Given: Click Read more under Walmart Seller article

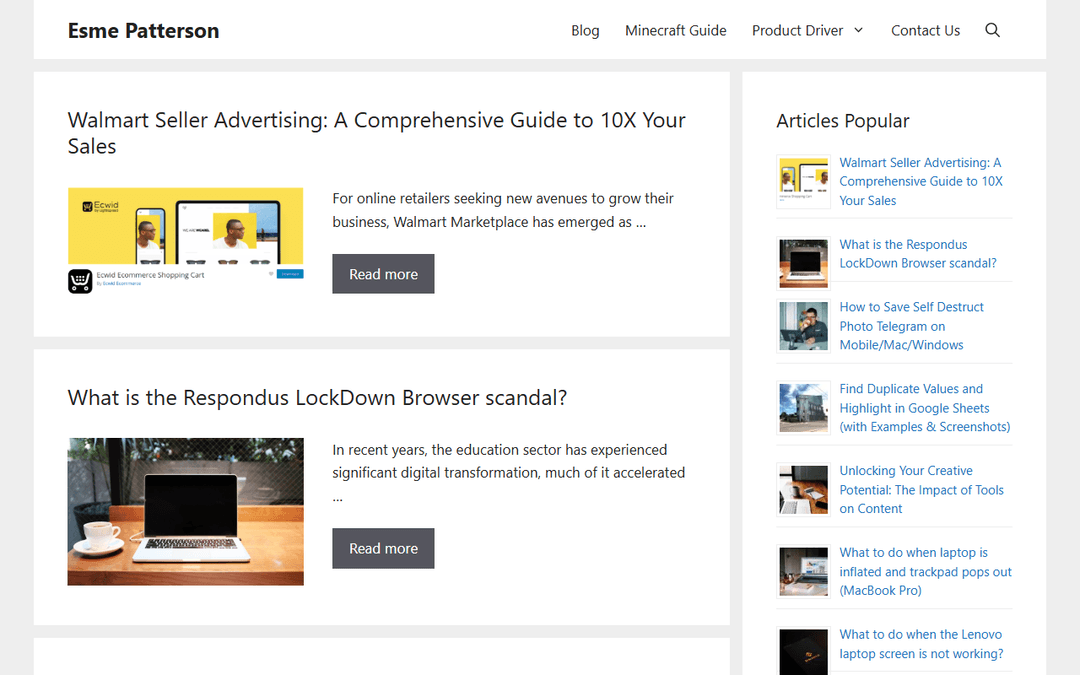Looking at the screenshot, I should click(x=383, y=274).
